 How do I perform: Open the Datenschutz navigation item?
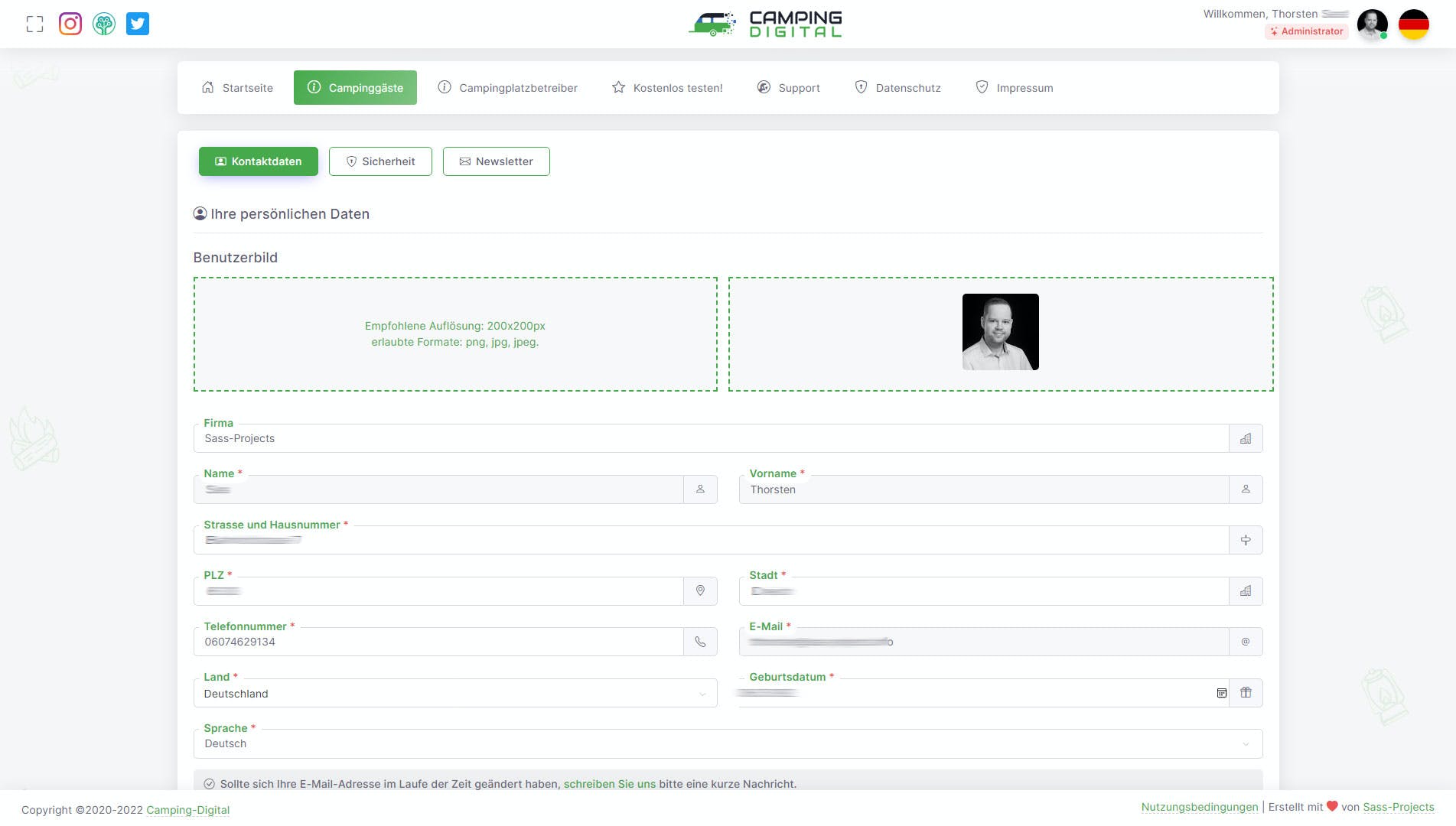[x=897, y=88]
